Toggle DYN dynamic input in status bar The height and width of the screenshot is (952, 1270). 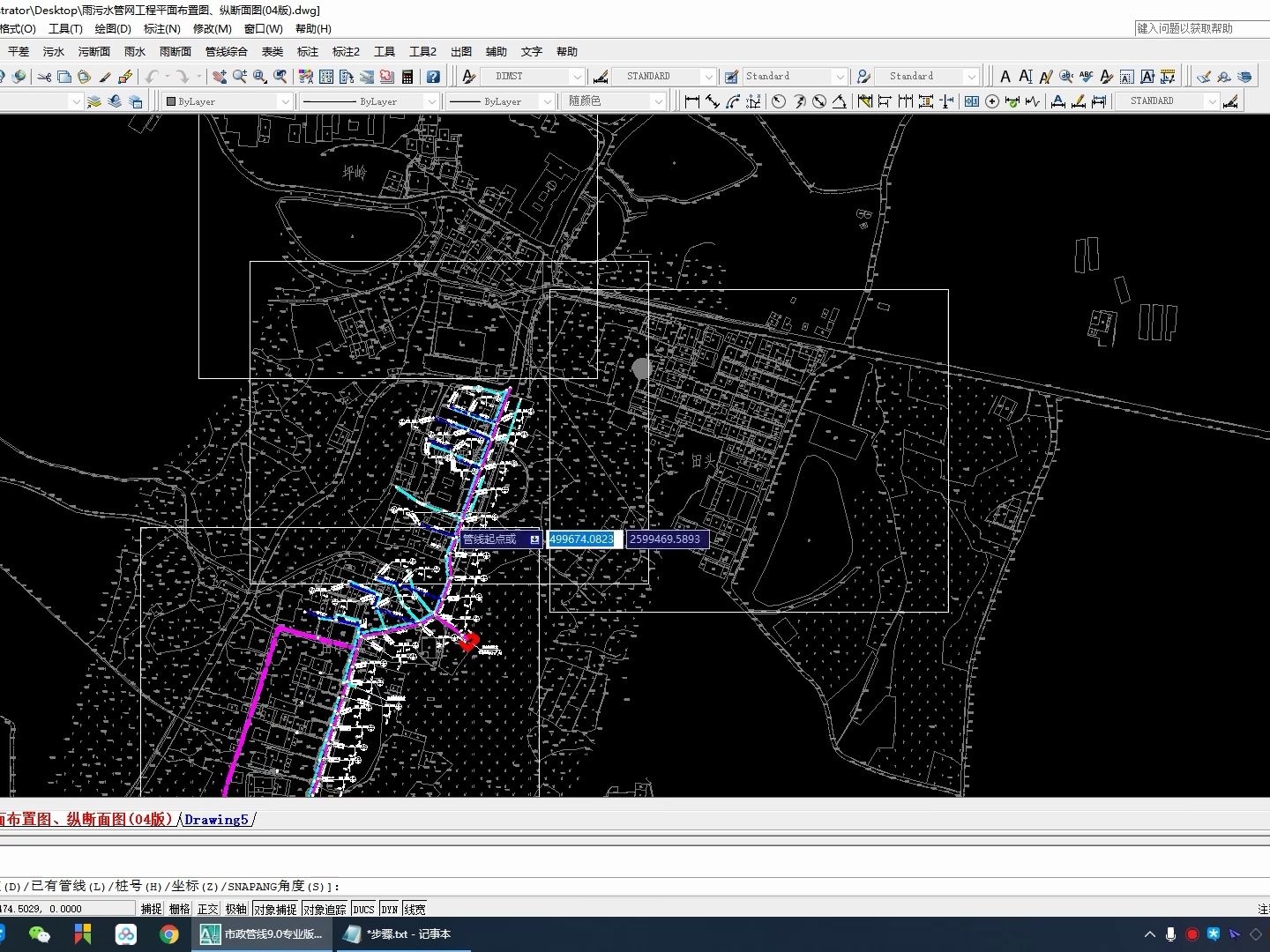point(390,909)
